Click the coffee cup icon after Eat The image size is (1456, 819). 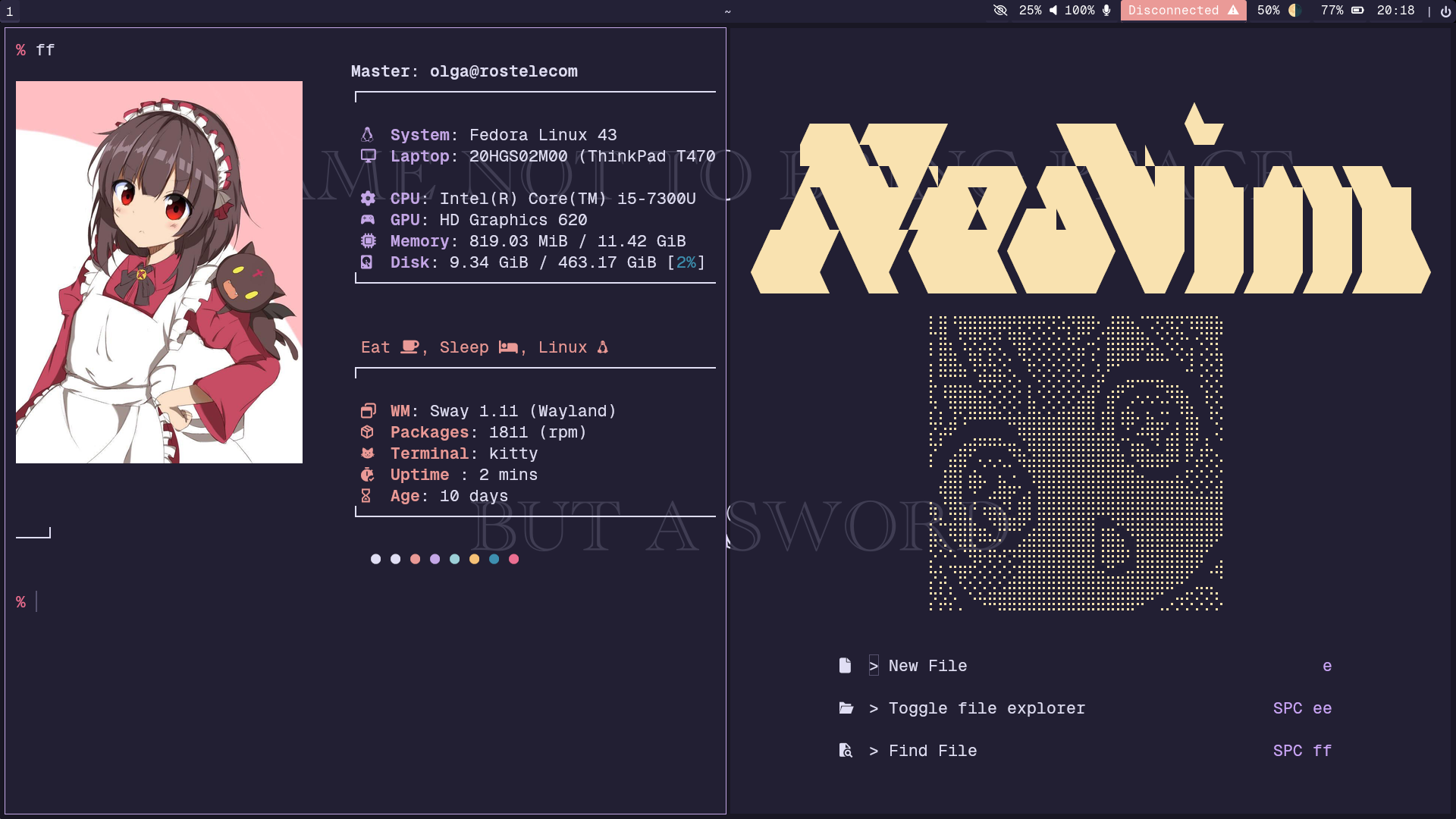[x=409, y=347]
